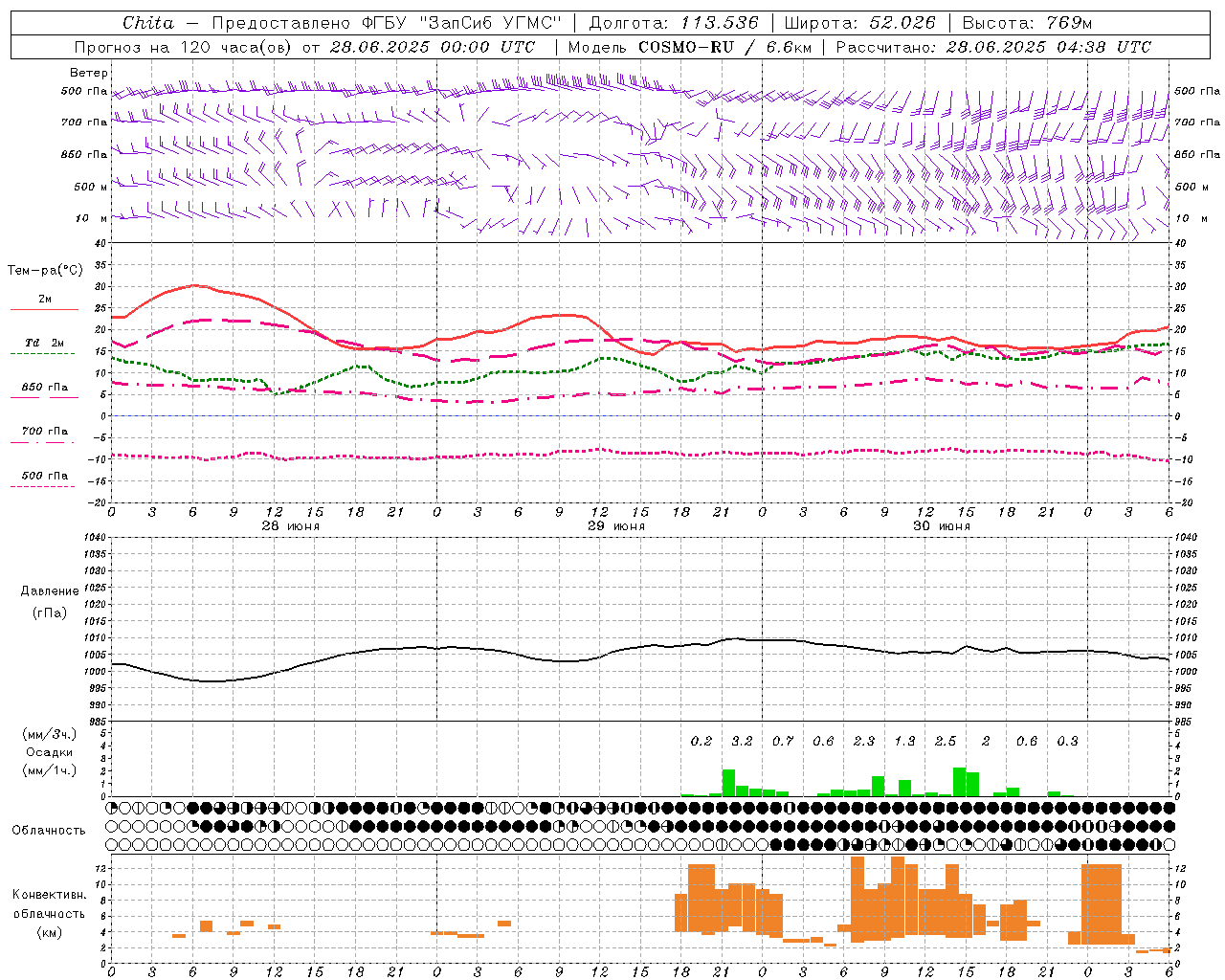
Task: Click the "(мм/3ч.)" precipitation unit label
Action: click(x=50, y=734)
